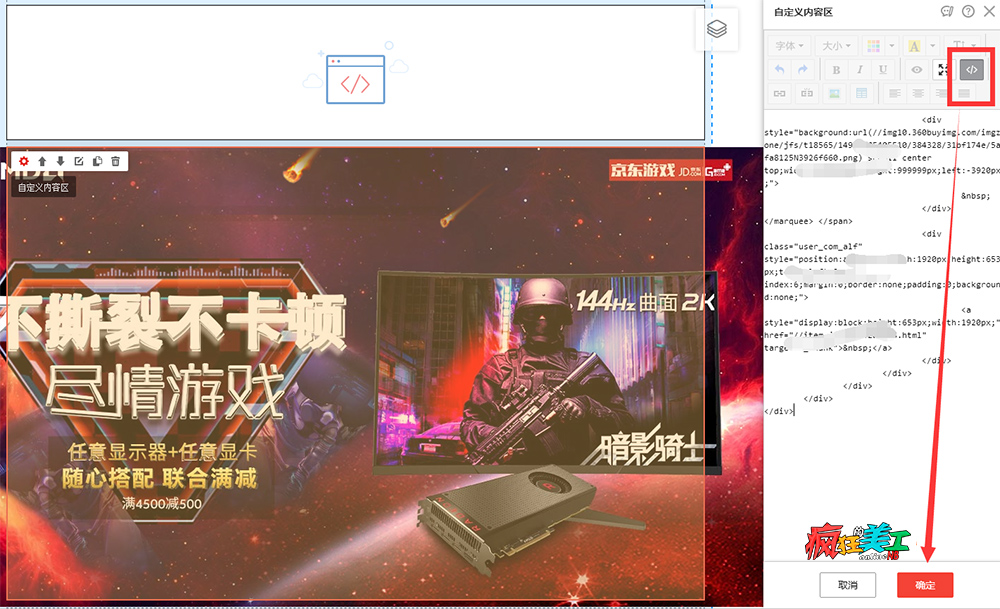Toggle underline formatting
The height and width of the screenshot is (609, 1000).
pyautogui.click(x=883, y=70)
